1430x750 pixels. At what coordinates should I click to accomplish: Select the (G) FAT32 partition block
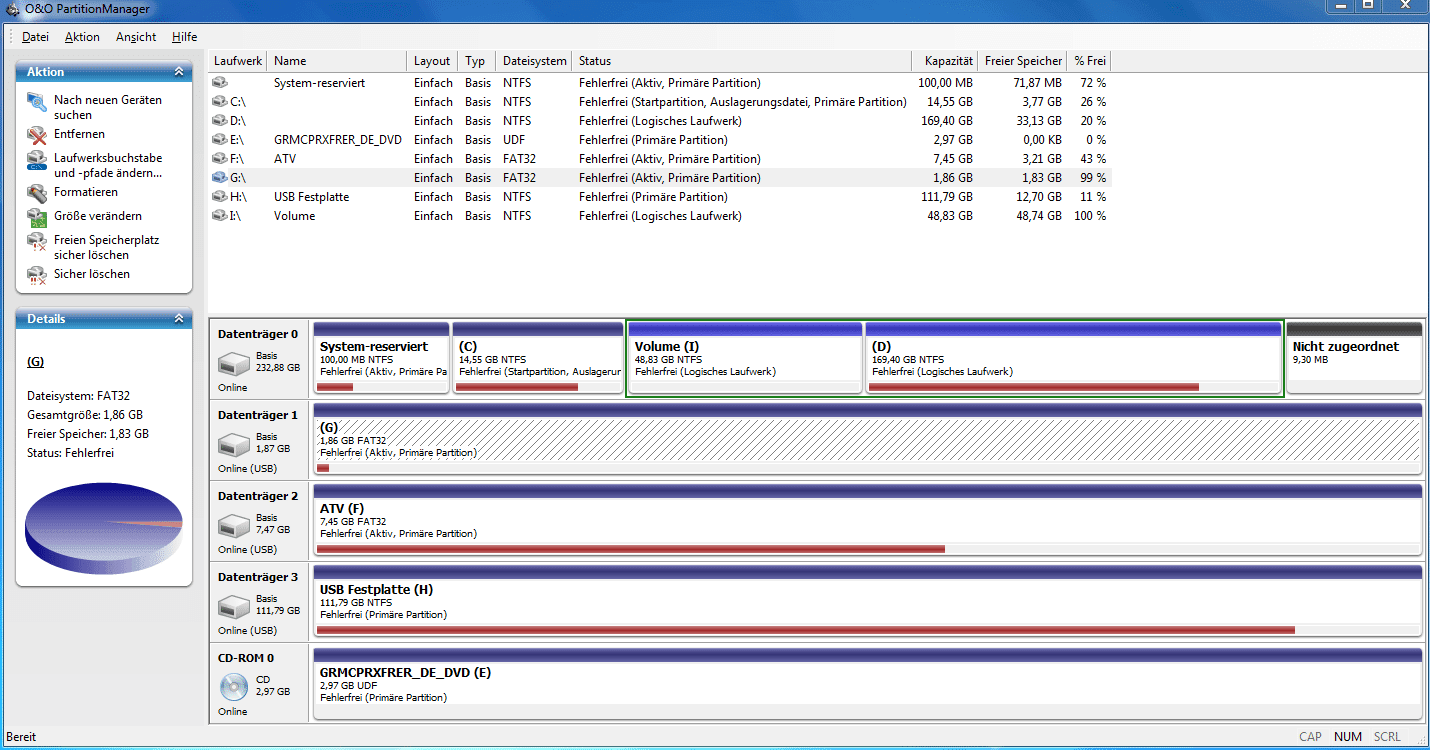click(x=867, y=439)
